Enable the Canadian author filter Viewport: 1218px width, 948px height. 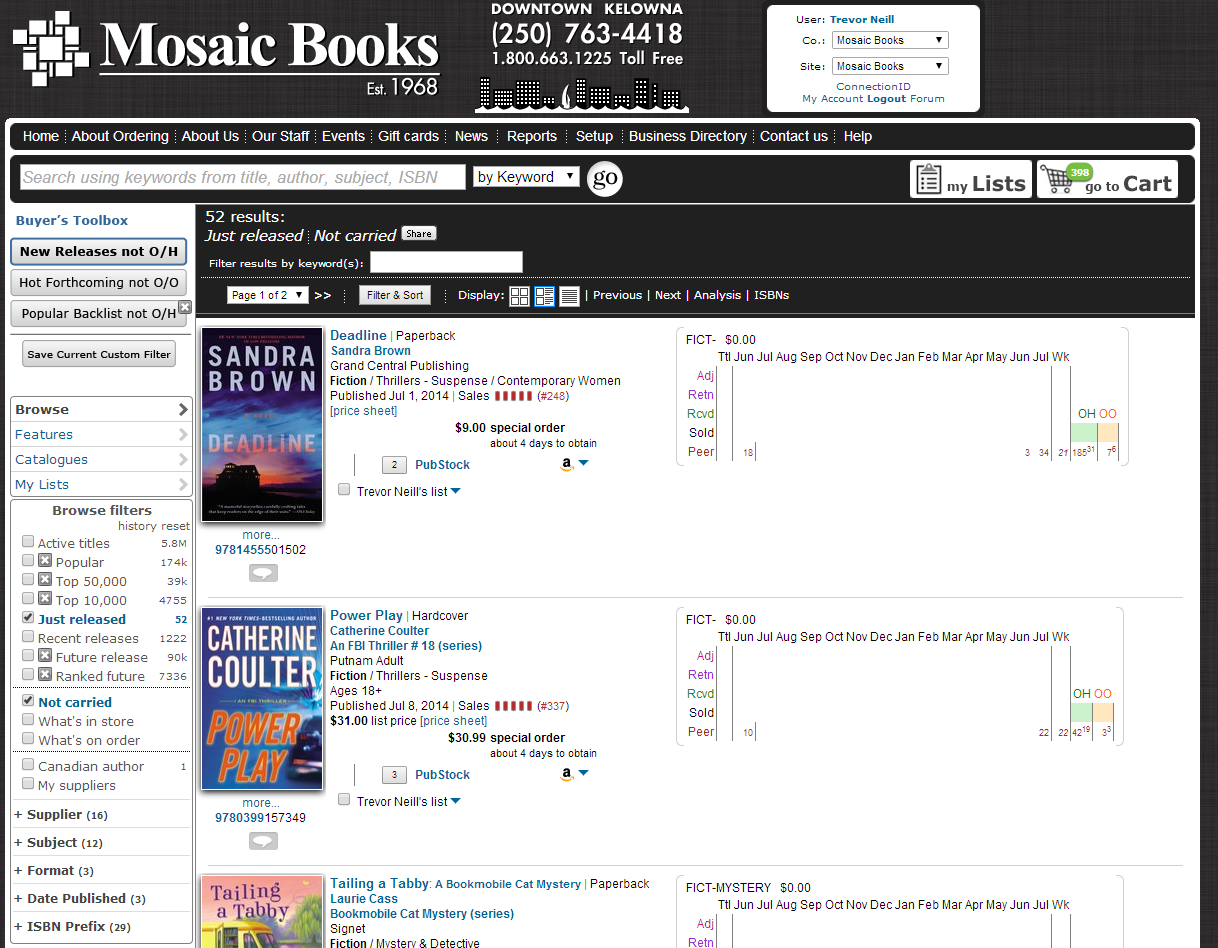coord(28,765)
